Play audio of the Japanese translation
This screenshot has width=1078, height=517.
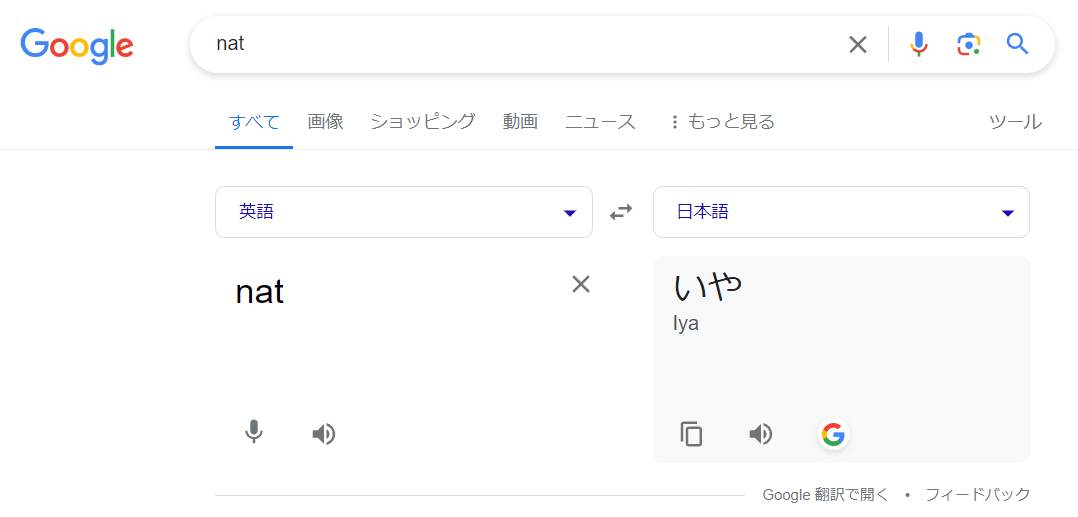(x=760, y=434)
